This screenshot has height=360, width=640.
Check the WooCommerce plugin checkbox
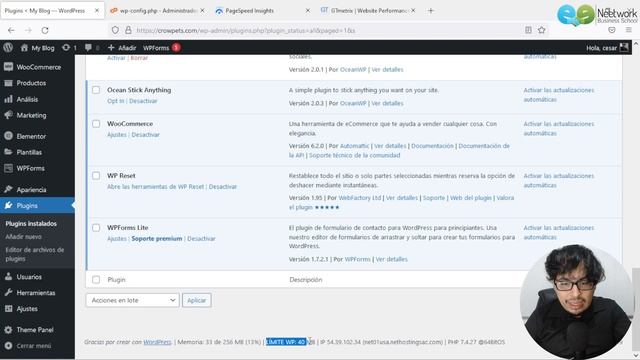(x=96, y=124)
